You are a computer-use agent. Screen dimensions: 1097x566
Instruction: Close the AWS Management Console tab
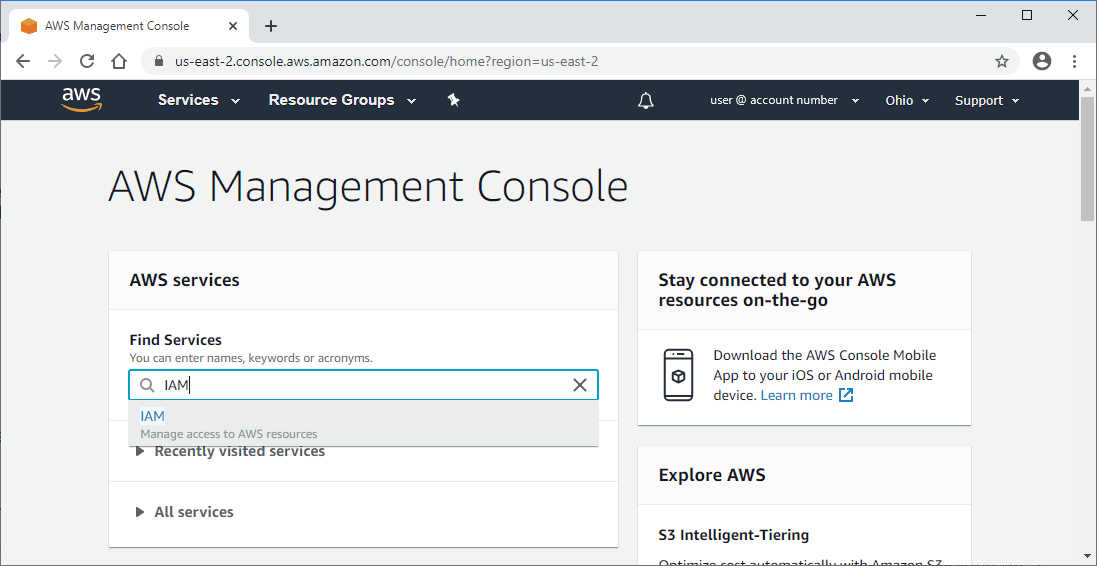(233, 26)
